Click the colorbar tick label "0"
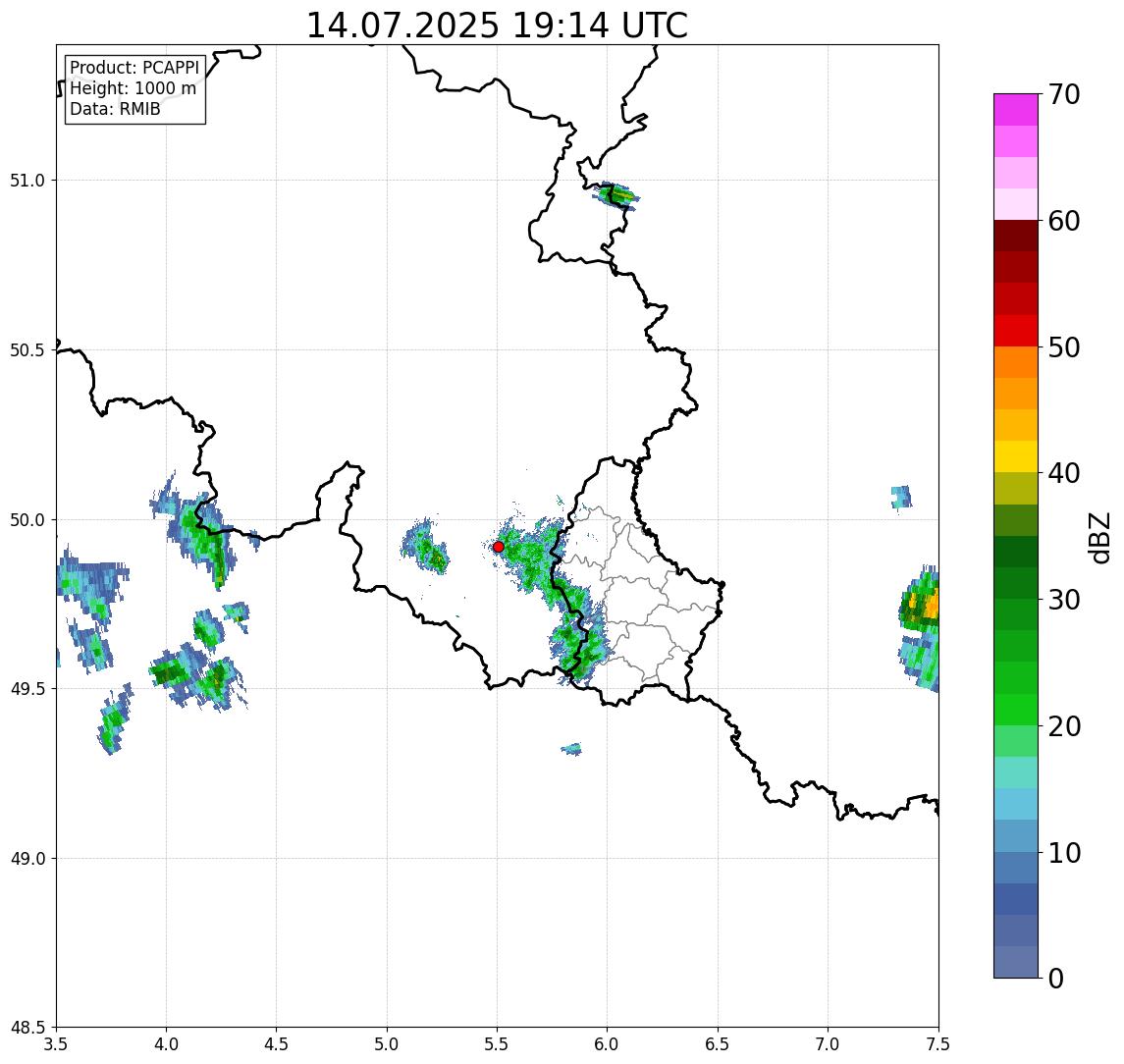This screenshot has height=1064, width=1124. 1056,978
